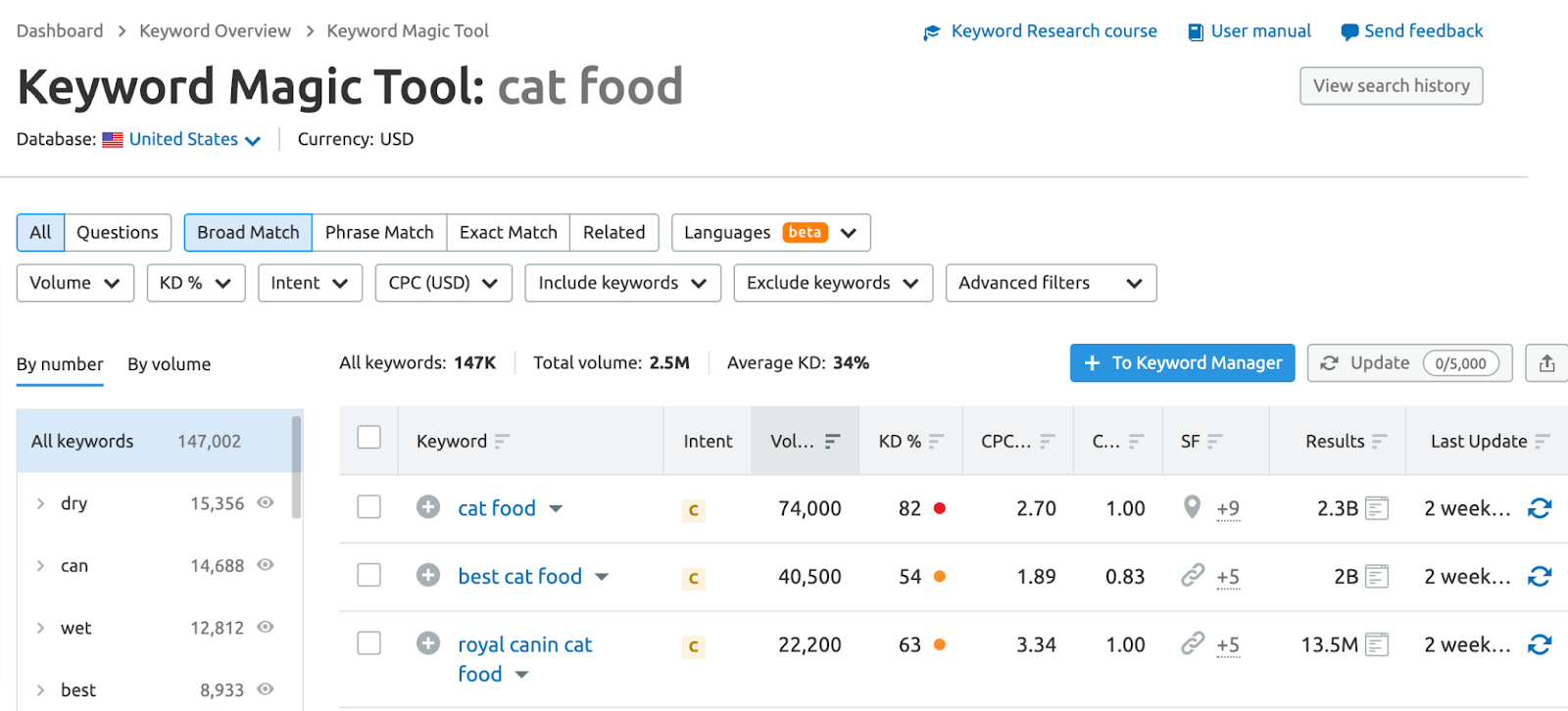
Task: Switch to the Phrase Match tab
Action: (x=379, y=233)
